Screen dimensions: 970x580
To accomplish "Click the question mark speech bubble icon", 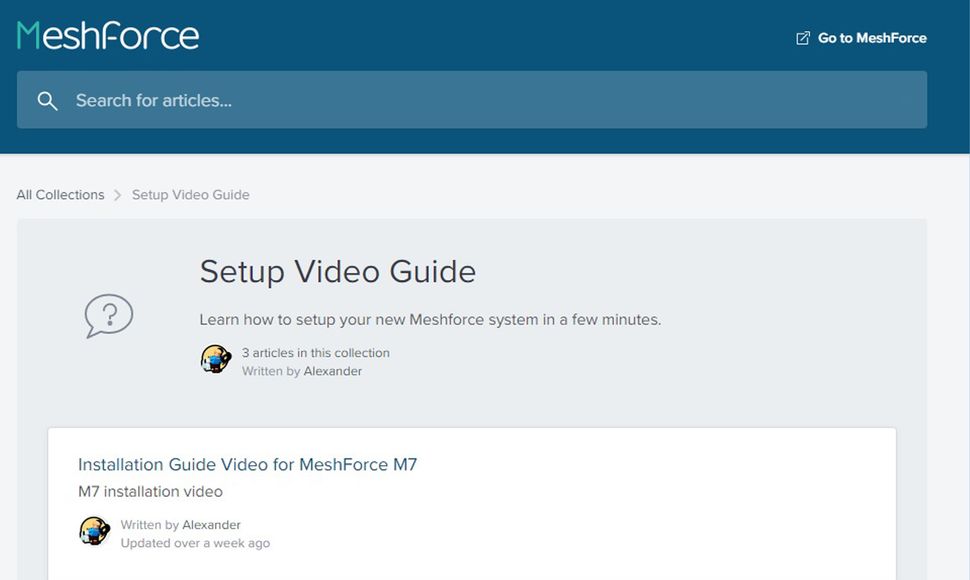I will [x=109, y=315].
